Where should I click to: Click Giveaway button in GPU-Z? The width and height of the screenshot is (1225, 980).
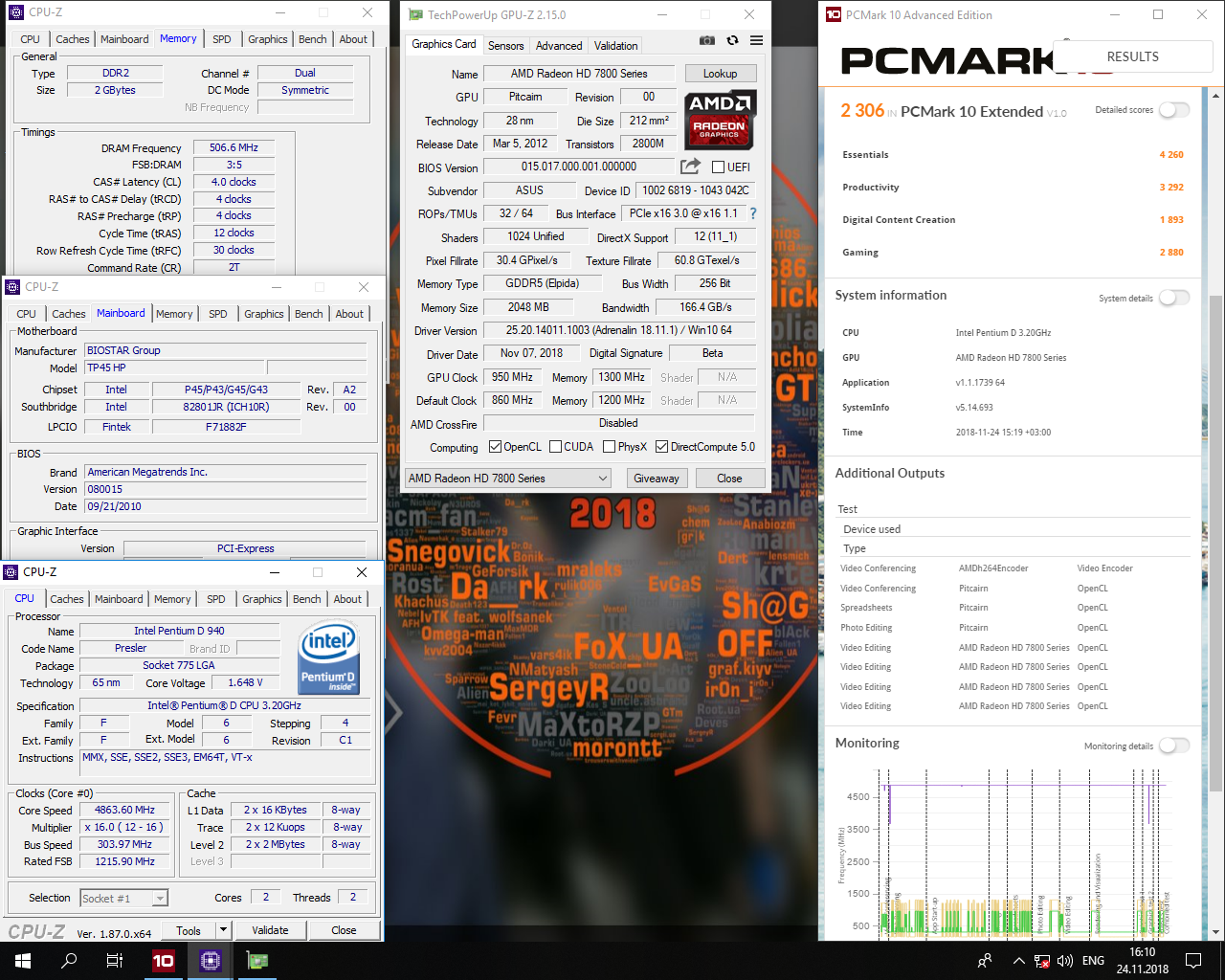point(657,478)
